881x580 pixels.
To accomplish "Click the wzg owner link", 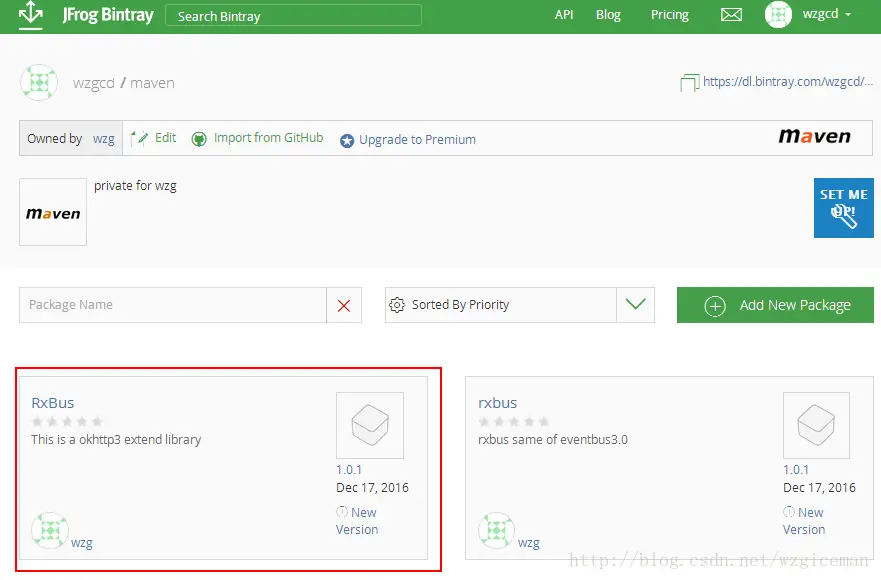I will point(103,138).
